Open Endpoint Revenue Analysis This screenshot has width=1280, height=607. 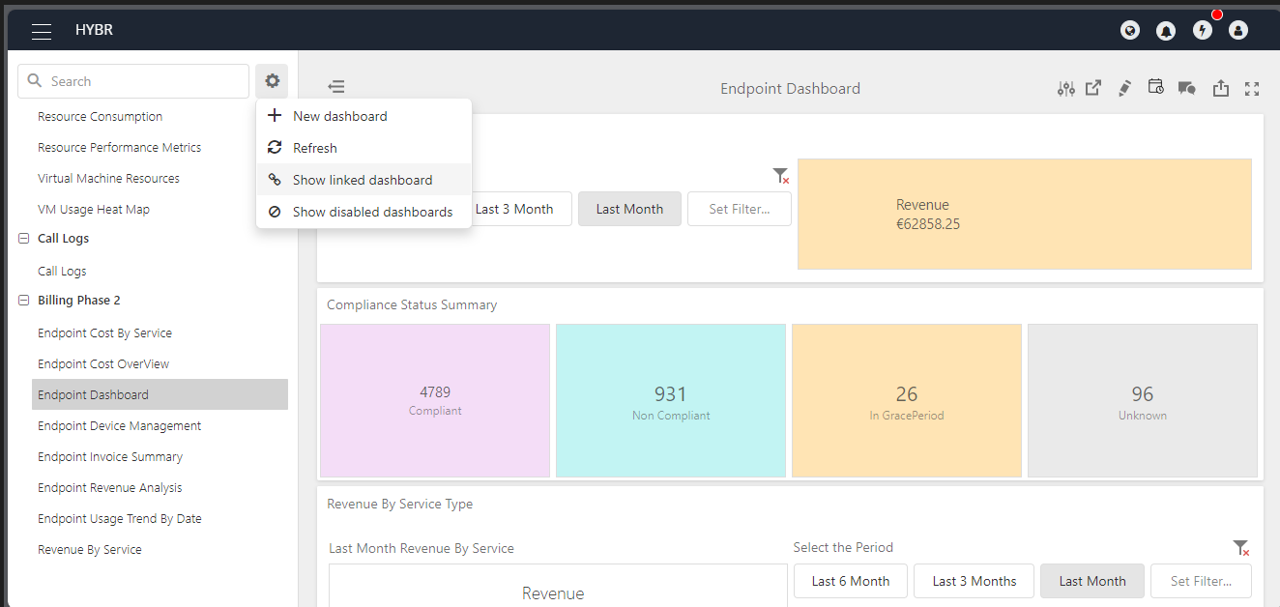point(110,488)
